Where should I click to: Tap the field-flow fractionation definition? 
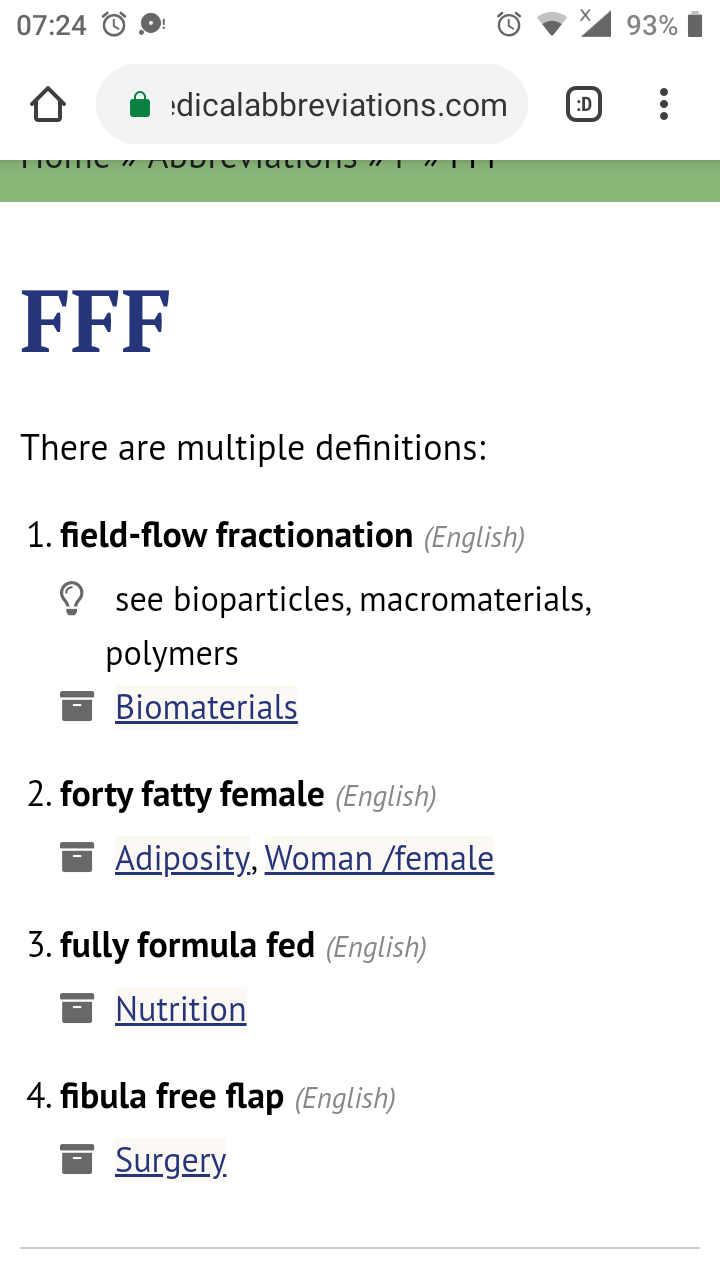coord(236,536)
